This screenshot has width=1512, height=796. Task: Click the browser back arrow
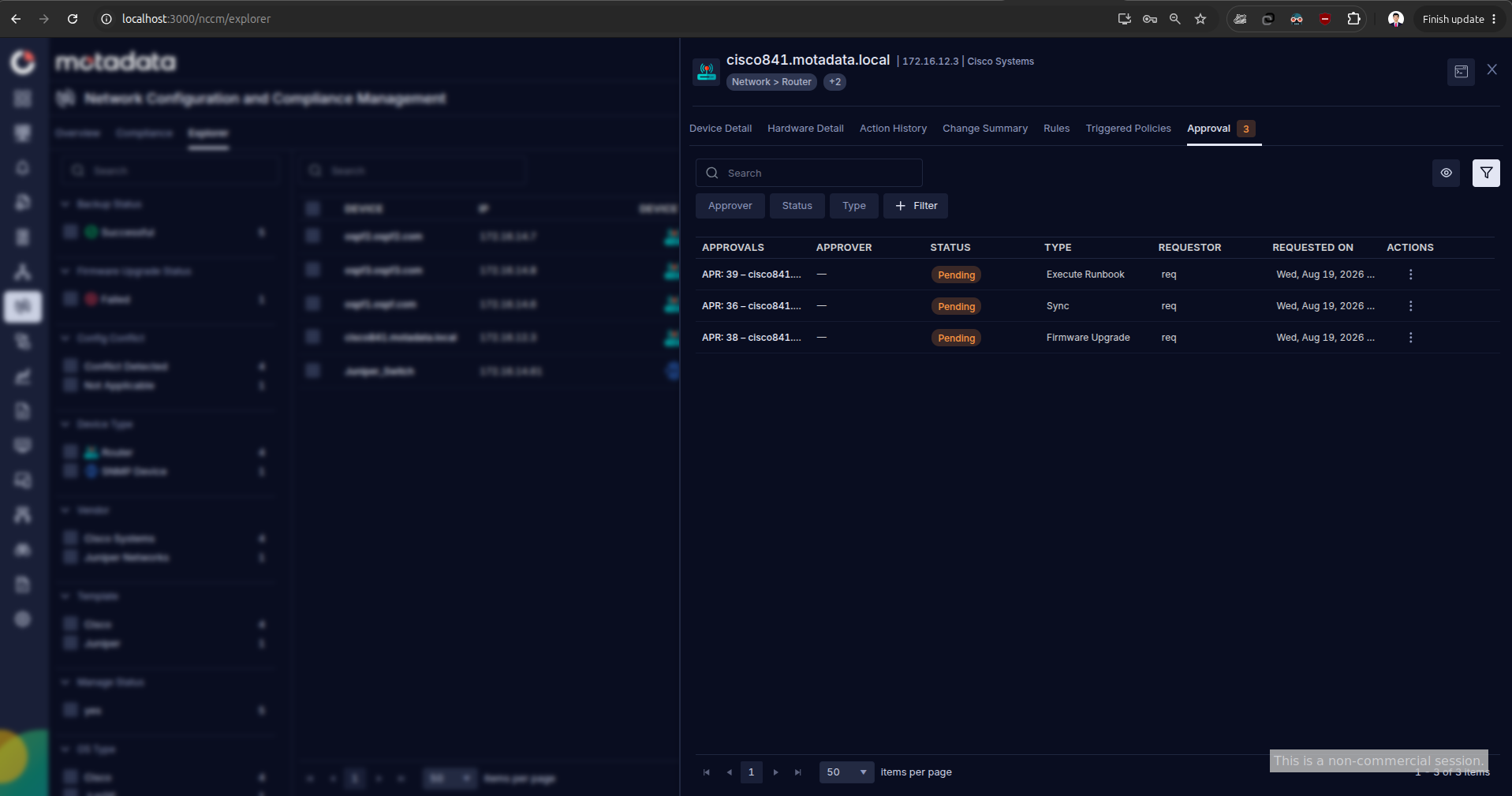17,19
